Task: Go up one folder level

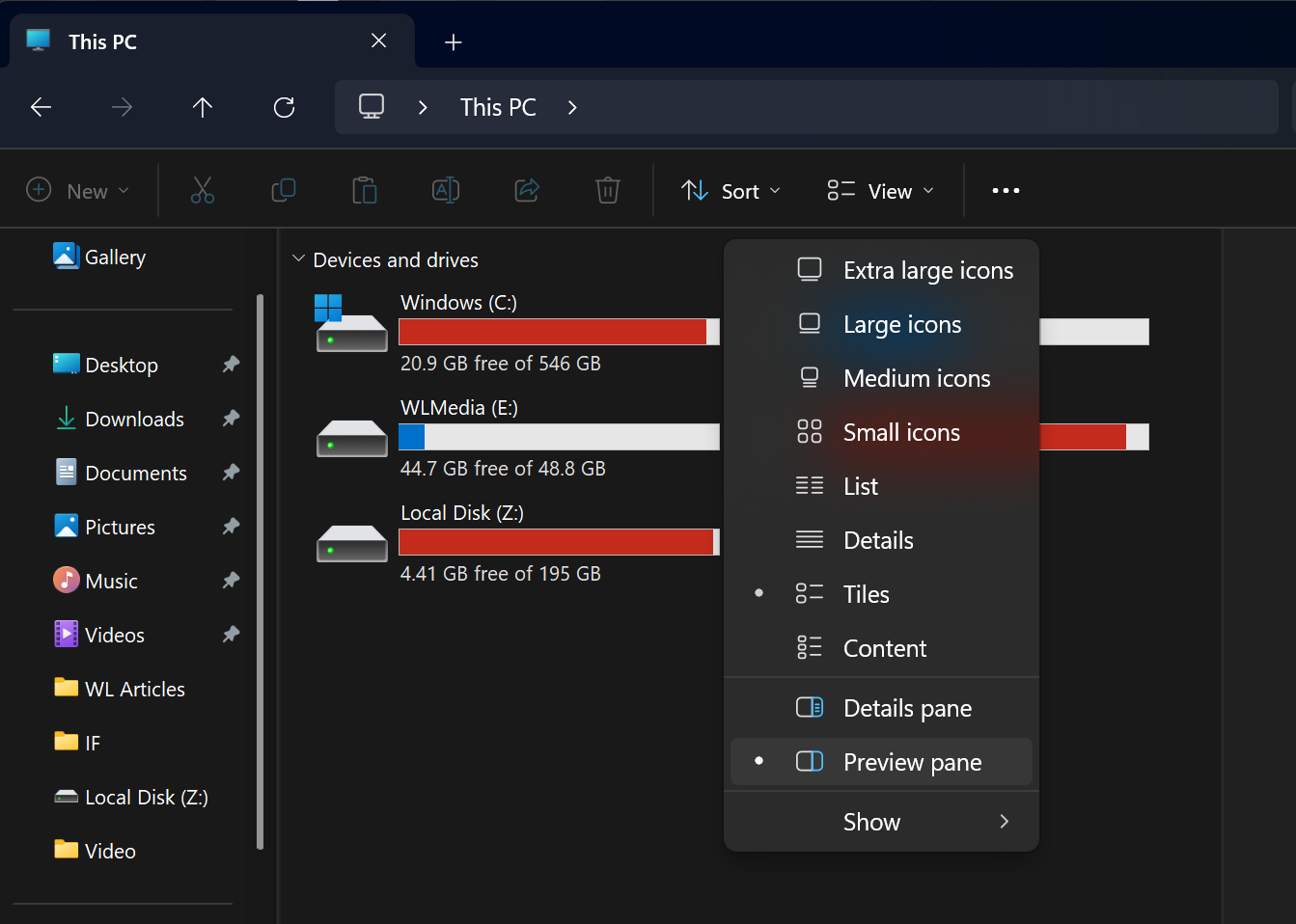Action: (x=203, y=107)
